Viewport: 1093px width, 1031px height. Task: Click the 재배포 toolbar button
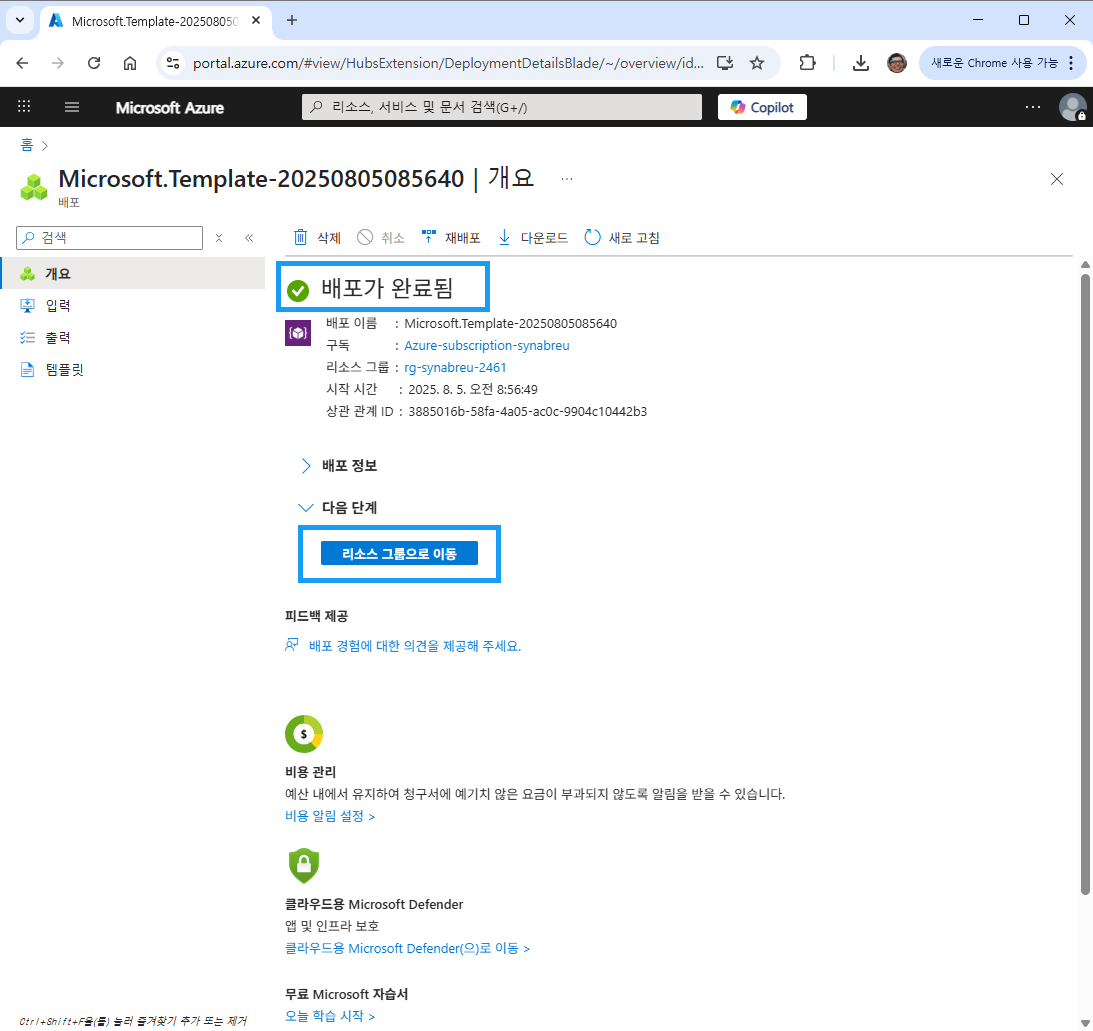coord(451,238)
